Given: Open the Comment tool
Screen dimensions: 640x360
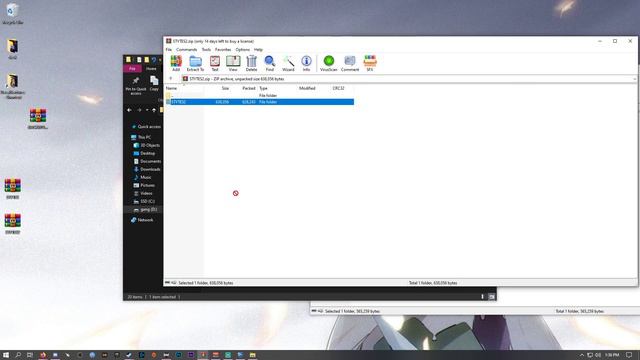Looking at the screenshot, I should coord(350,63).
